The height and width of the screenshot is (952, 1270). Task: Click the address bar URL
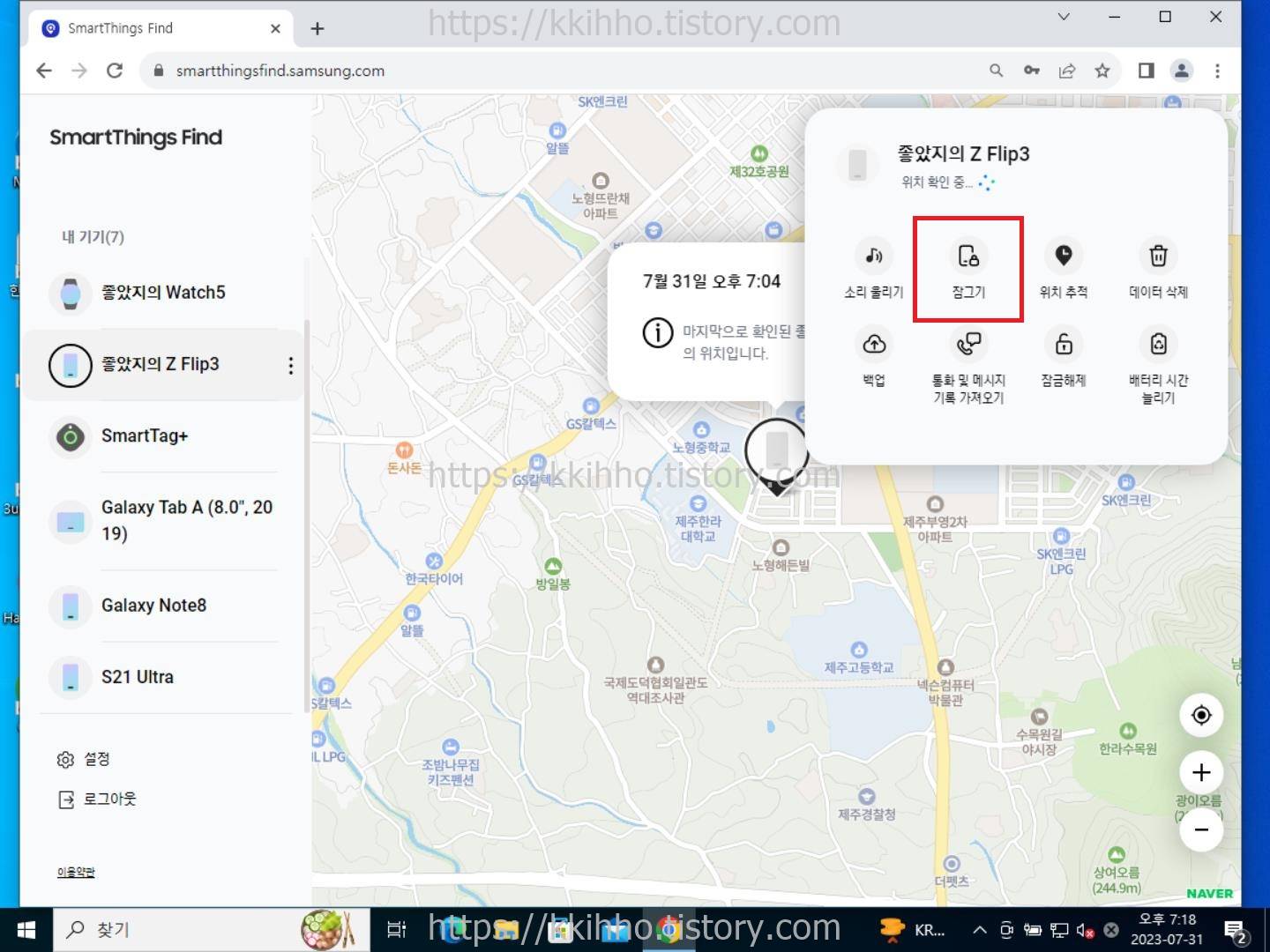pos(280,71)
